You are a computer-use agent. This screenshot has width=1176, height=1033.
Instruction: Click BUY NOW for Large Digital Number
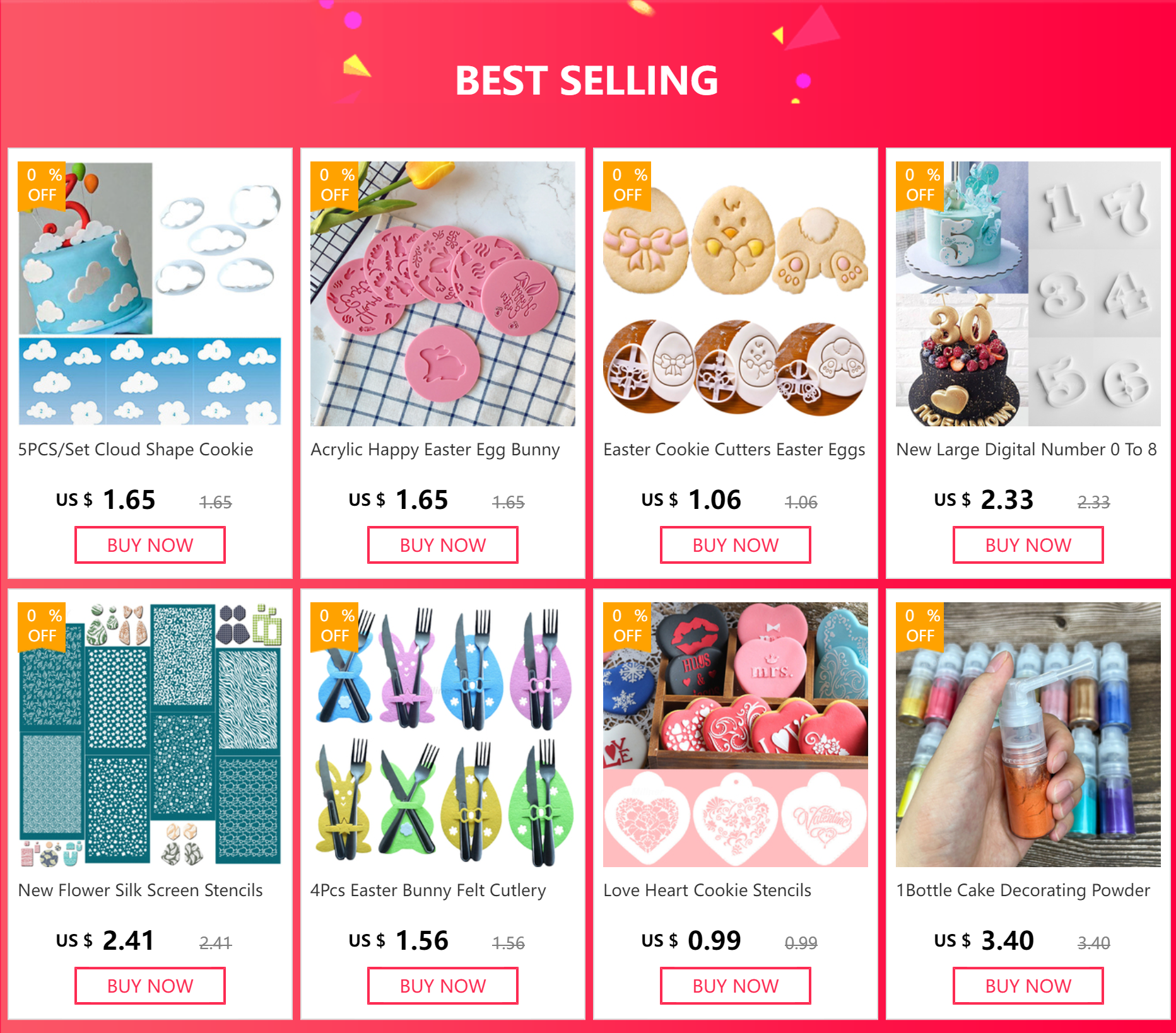[x=1028, y=545]
